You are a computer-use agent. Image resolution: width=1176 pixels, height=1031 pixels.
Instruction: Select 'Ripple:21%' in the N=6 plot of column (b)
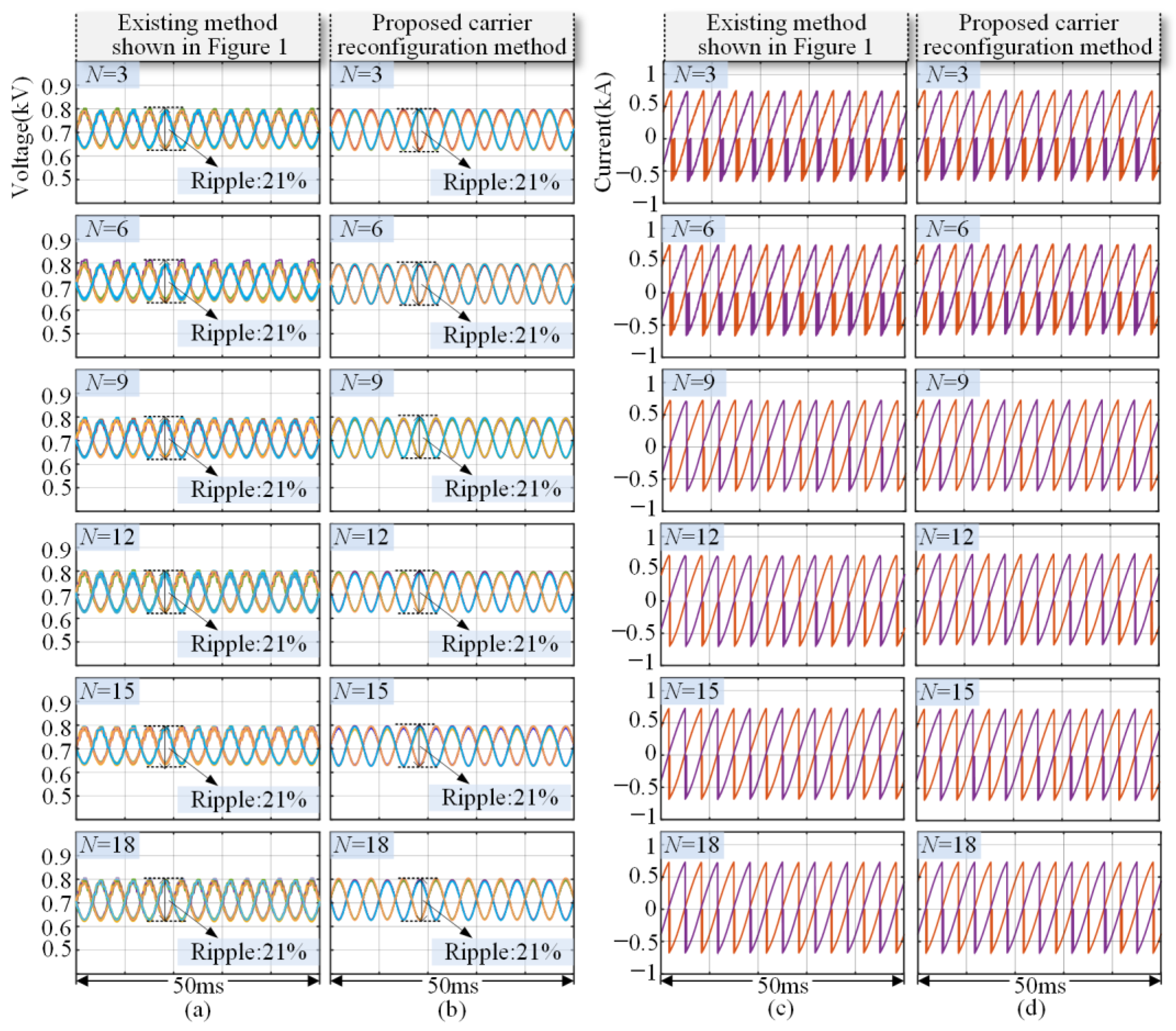501,335
